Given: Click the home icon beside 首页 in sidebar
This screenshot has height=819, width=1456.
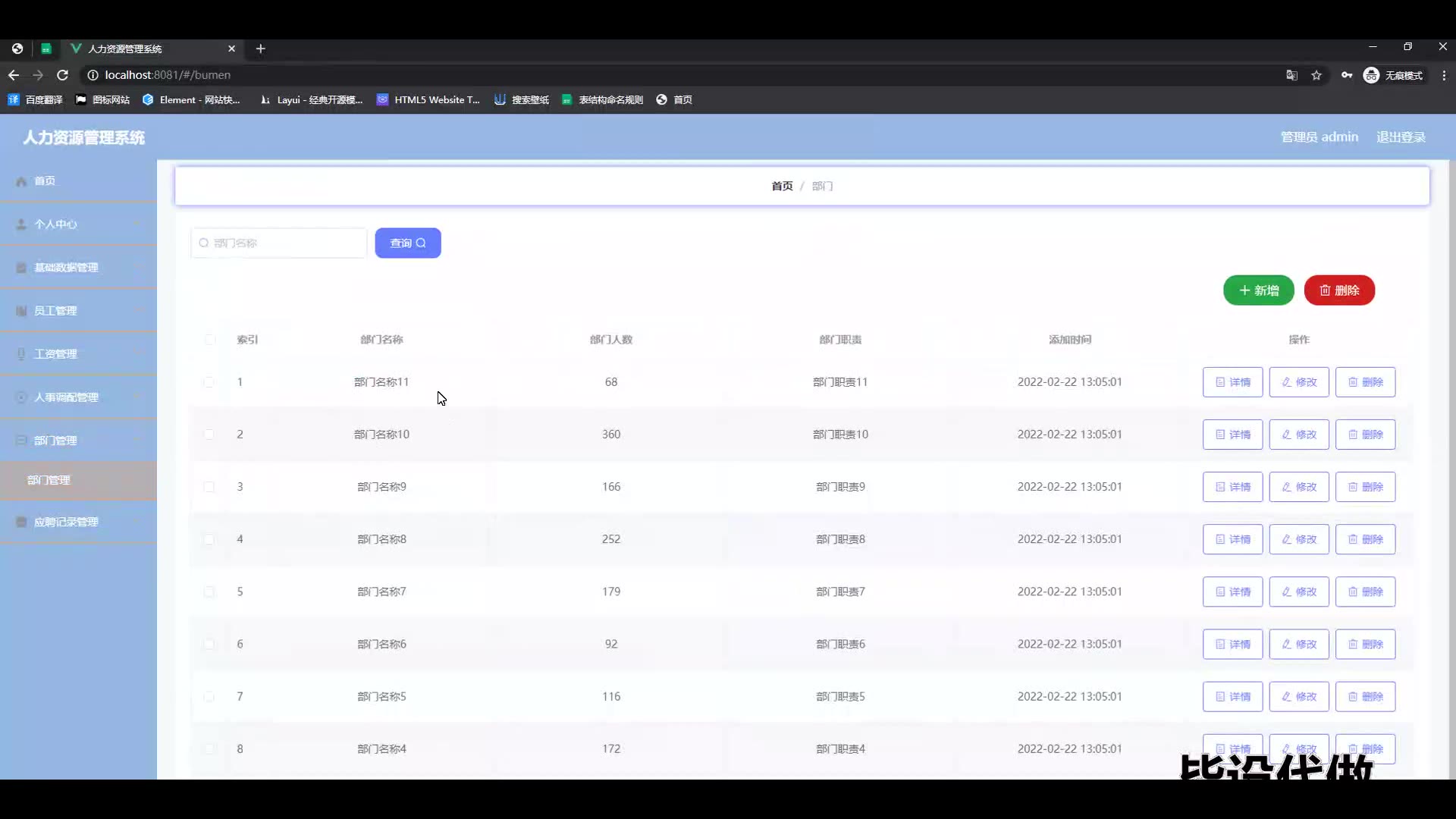Looking at the screenshot, I should click(21, 181).
